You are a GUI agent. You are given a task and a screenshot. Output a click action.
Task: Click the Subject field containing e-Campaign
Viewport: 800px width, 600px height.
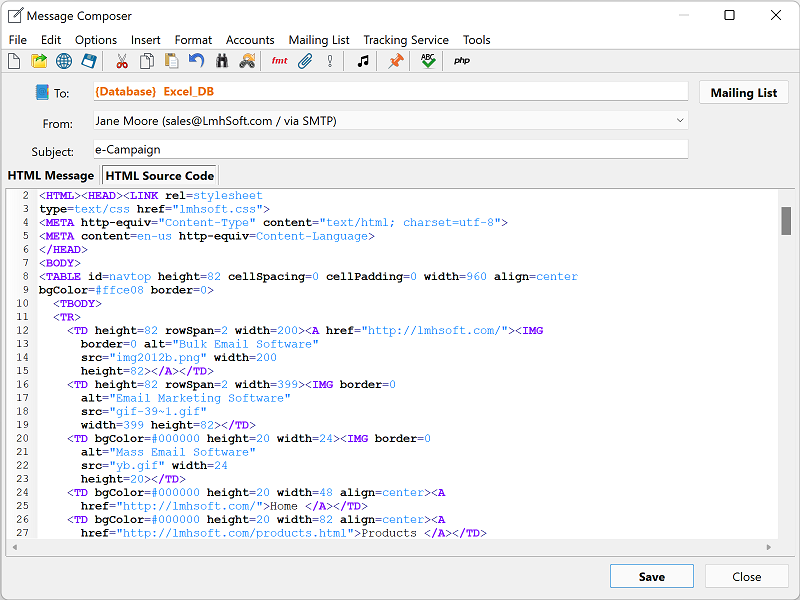pyautogui.click(x=391, y=149)
